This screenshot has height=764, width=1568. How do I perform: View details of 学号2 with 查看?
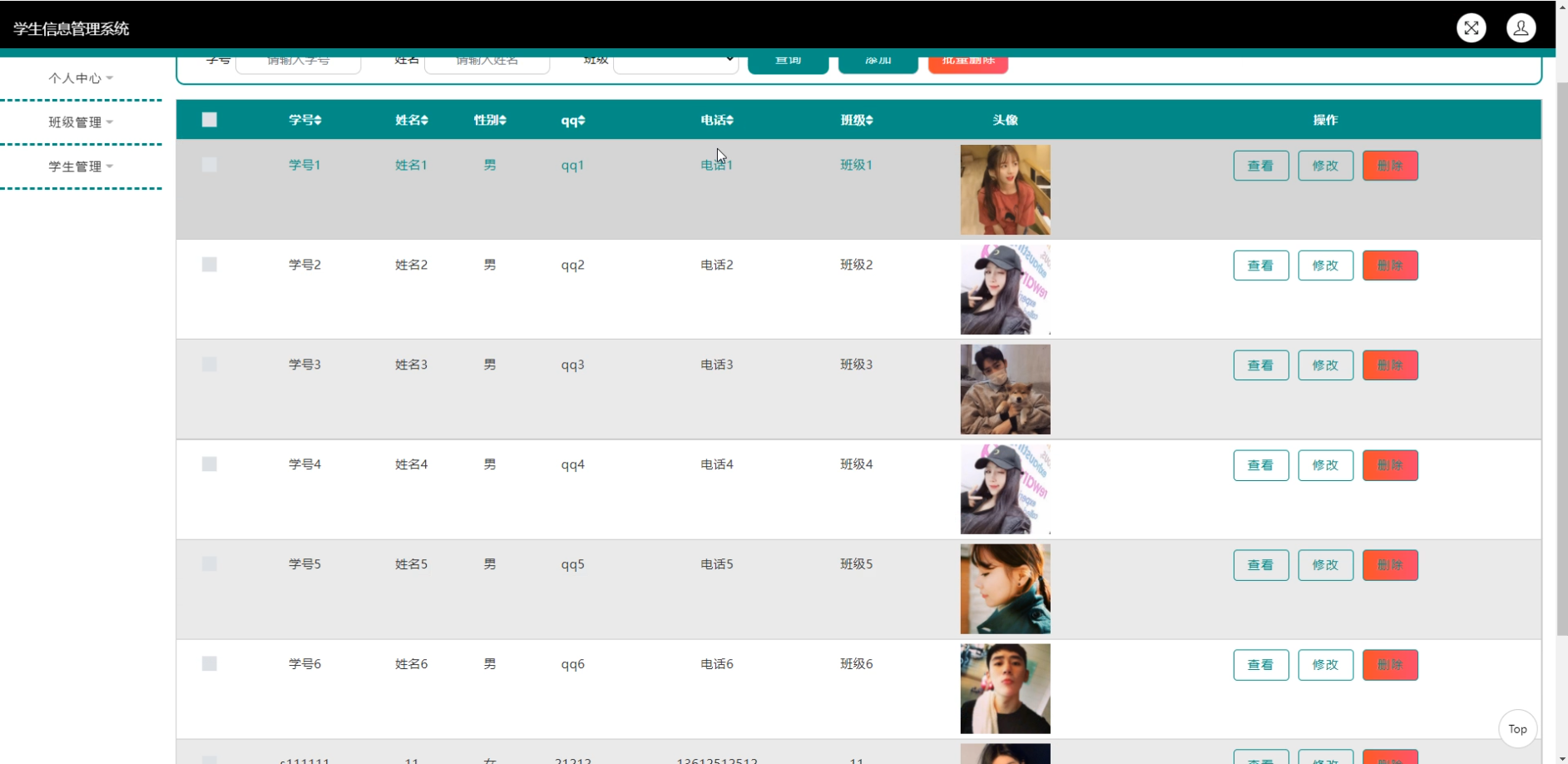[1261, 265]
